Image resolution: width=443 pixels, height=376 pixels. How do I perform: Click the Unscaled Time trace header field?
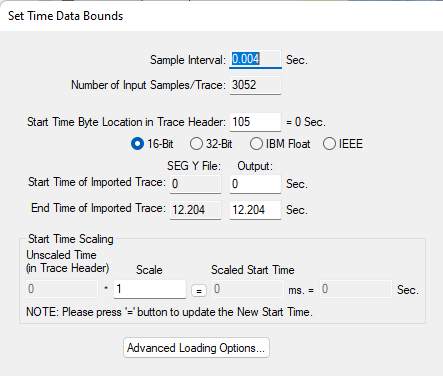62,289
